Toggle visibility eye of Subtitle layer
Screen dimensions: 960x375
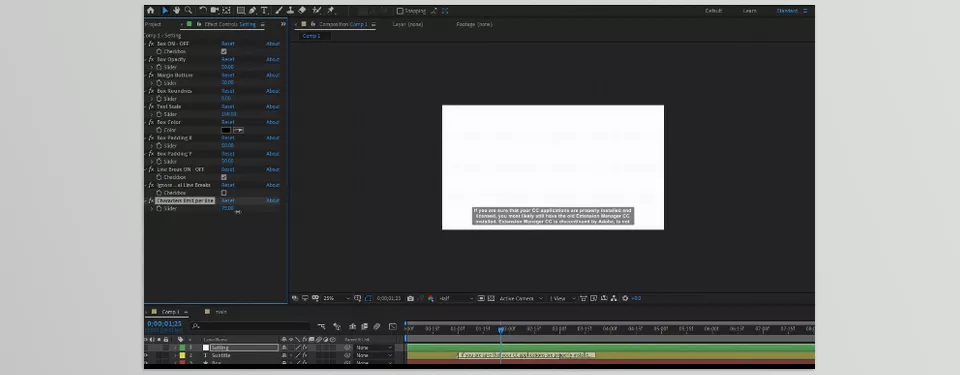click(x=146, y=355)
